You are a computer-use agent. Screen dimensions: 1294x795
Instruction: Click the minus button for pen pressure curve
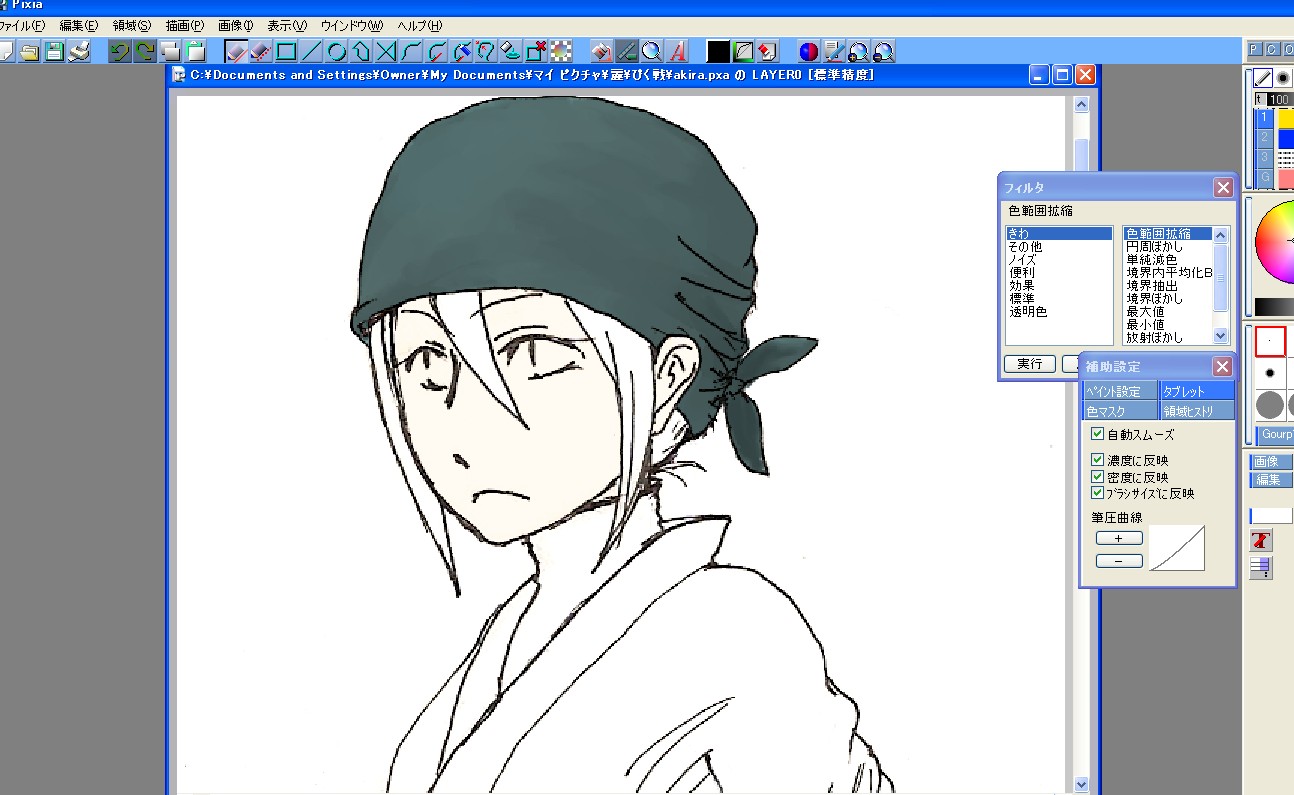coord(1119,561)
